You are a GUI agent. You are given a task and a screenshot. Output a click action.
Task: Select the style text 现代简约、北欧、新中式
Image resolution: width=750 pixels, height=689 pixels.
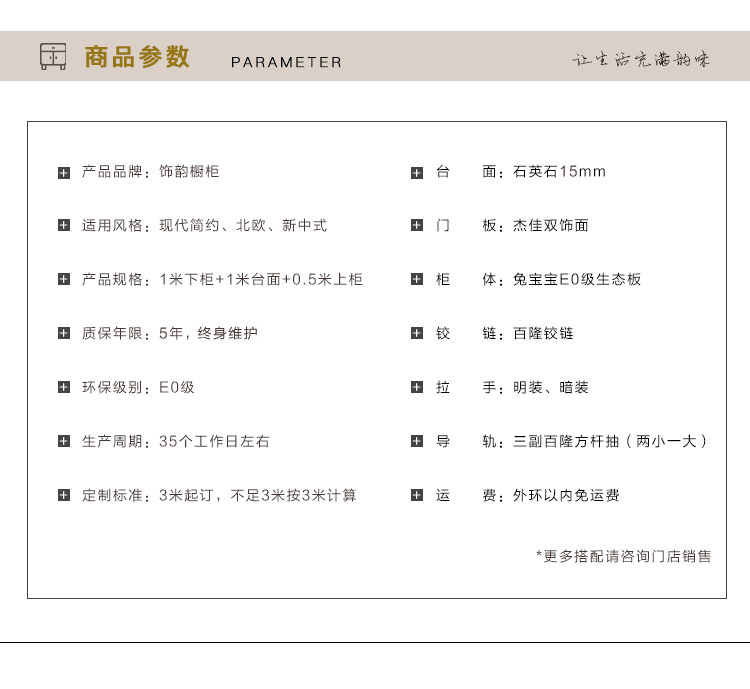[243, 225]
